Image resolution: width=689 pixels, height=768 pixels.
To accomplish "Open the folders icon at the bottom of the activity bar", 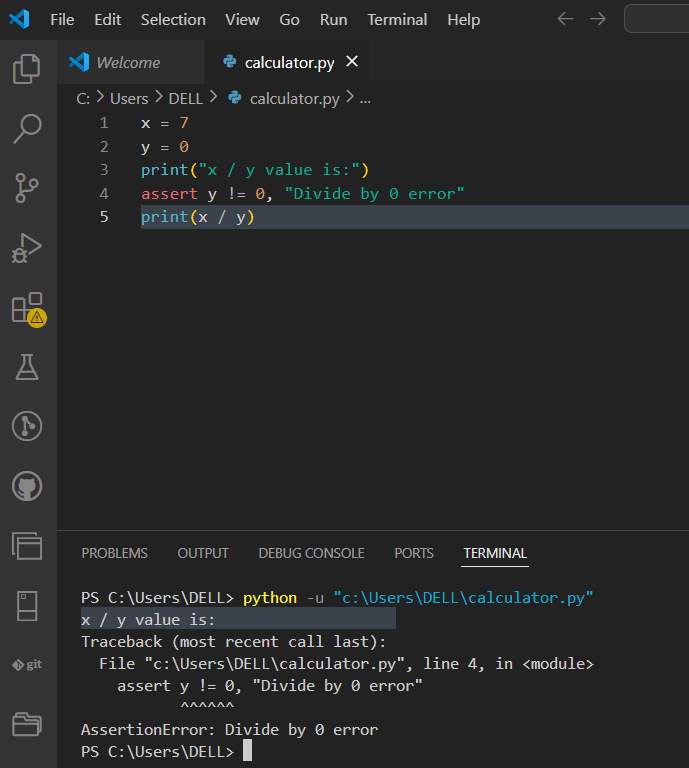I will click(27, 724).
